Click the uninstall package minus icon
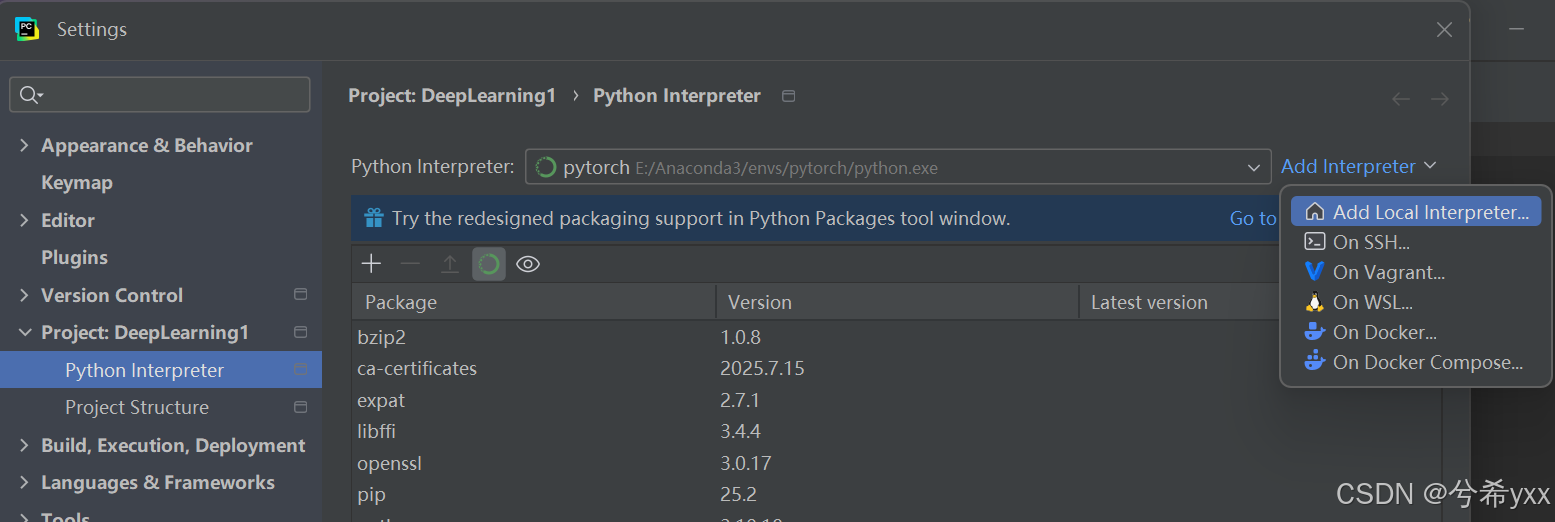Screen dimensions: 1555x522 (x=410, y=264)
